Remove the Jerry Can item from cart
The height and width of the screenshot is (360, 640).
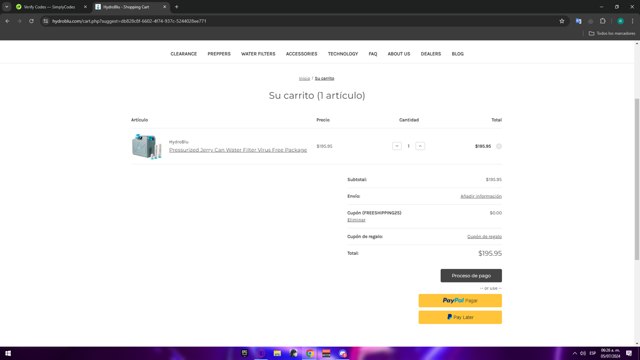[499, 146]
